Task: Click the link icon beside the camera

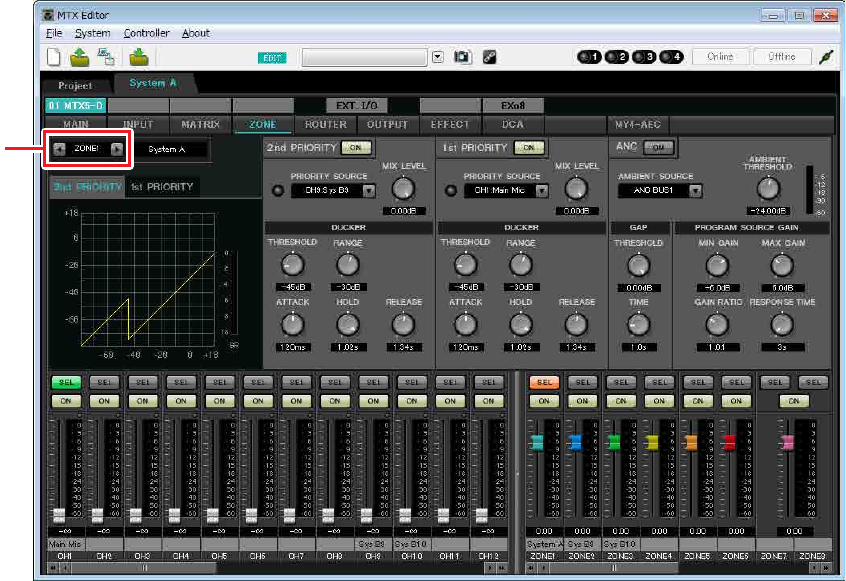Action: point(490,57)
